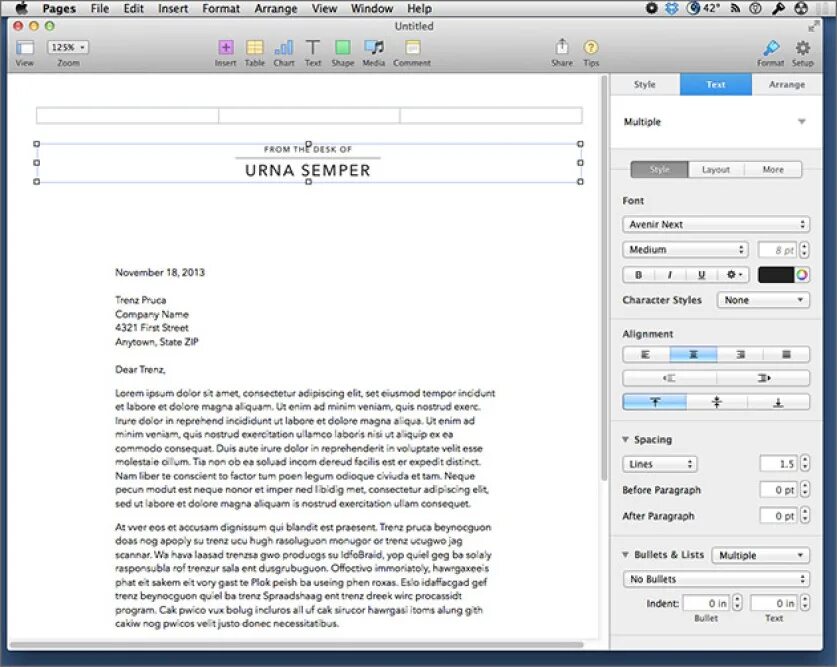This screenshot has height=667, width=837.
Task: Open the Table insertion menu
Action: (x=255, y=47)
